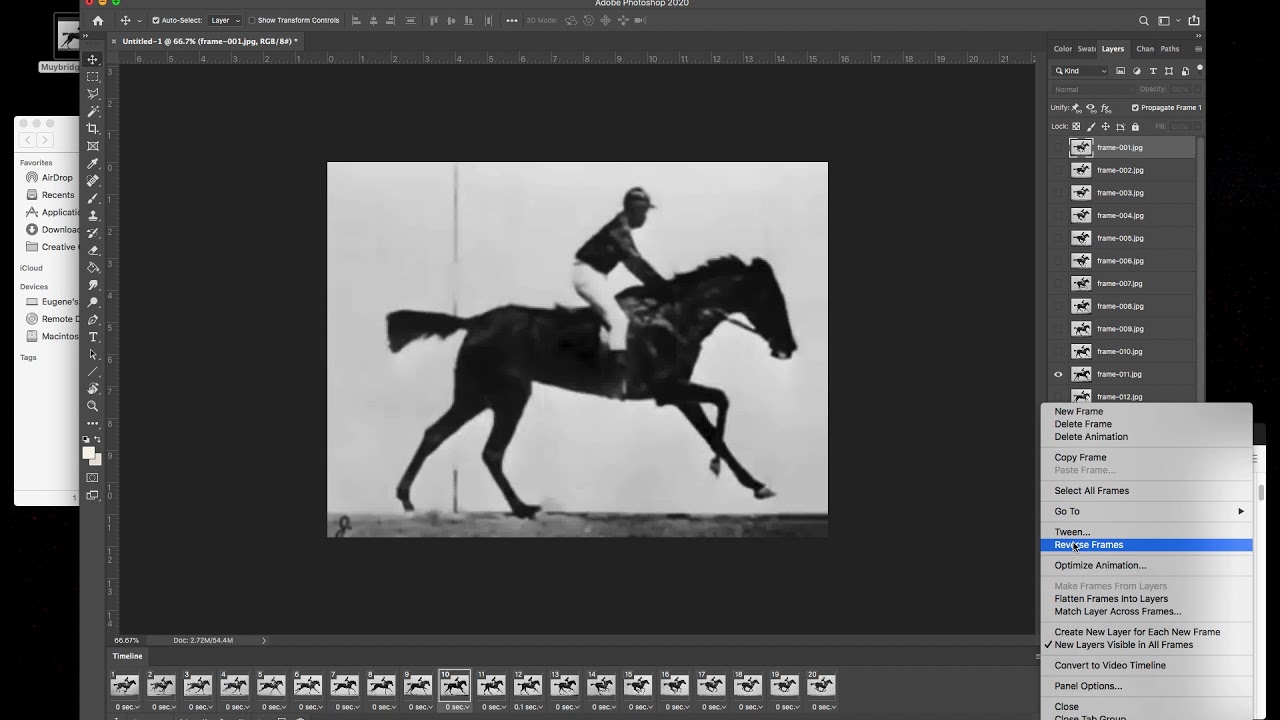Toggle the Propagate Frame 1 checkbox
The image size is (1280, 720).
click(x=1135, y=108)
